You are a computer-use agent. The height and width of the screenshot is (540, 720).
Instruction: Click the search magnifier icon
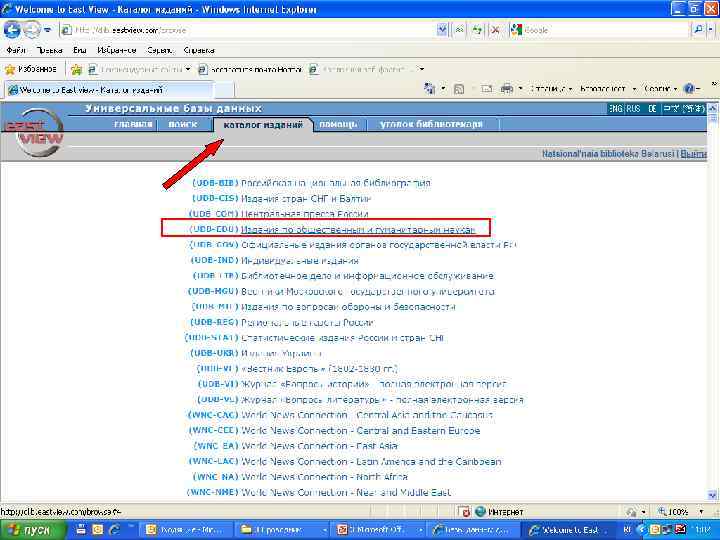click(x=698, y=30)
